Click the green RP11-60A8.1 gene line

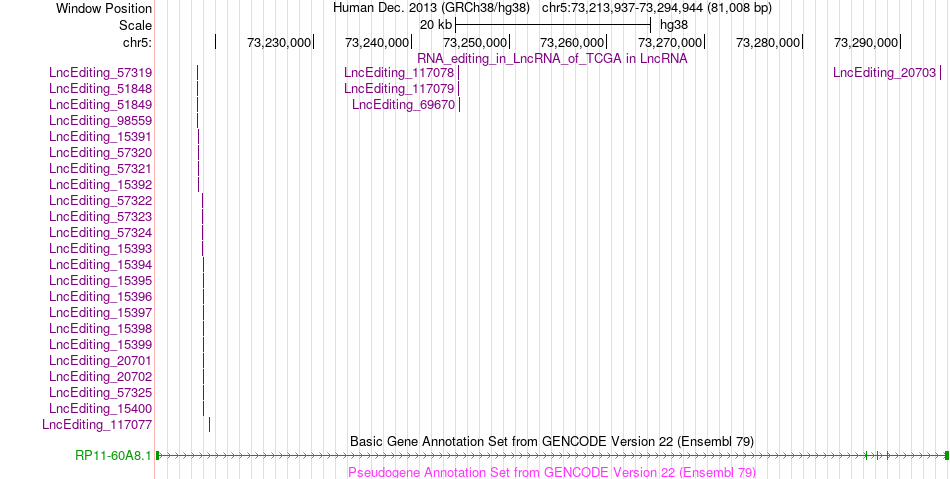click(x=552, y=455)
